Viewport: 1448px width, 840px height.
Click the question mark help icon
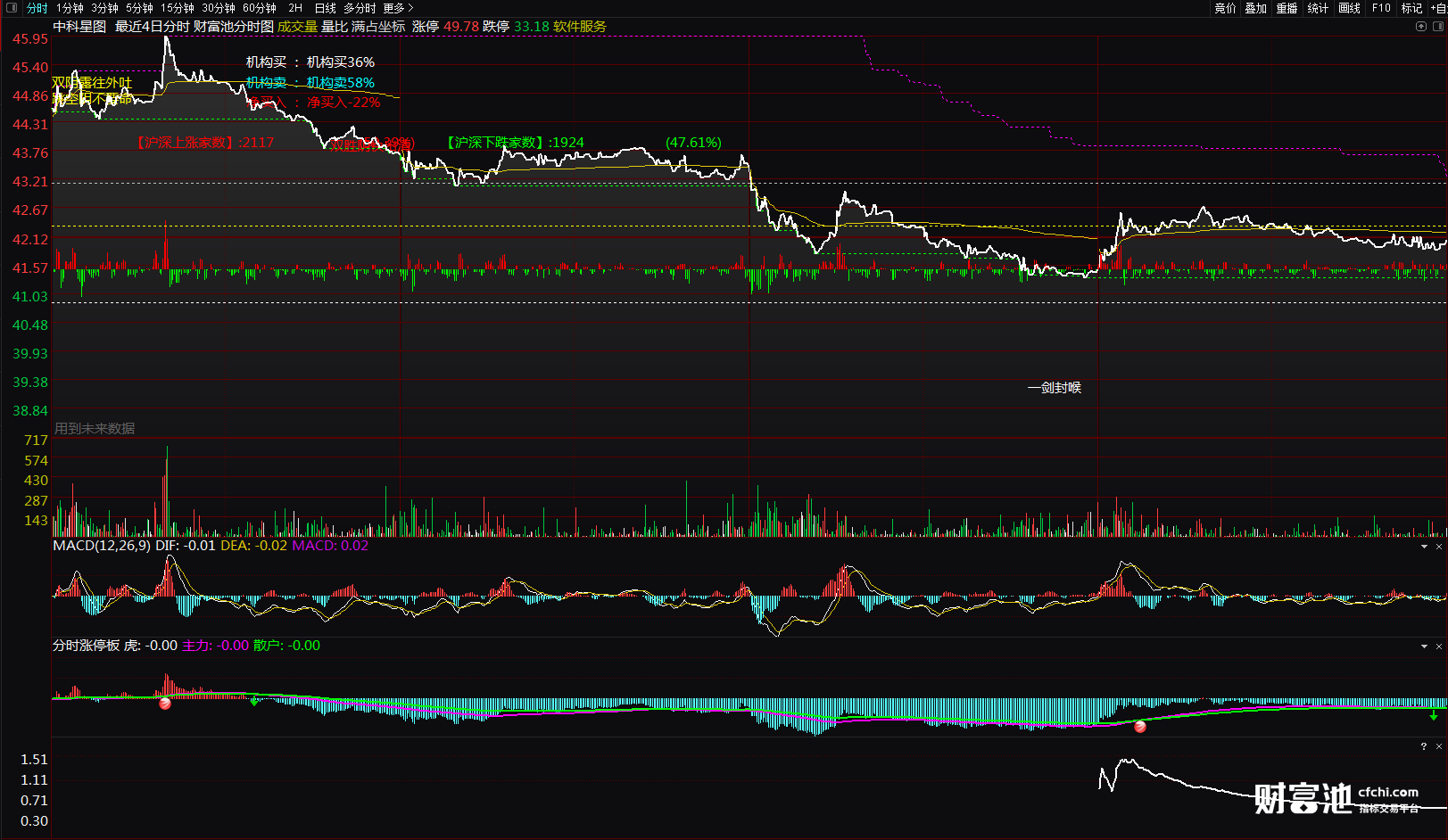click(x=1424, y=746)
